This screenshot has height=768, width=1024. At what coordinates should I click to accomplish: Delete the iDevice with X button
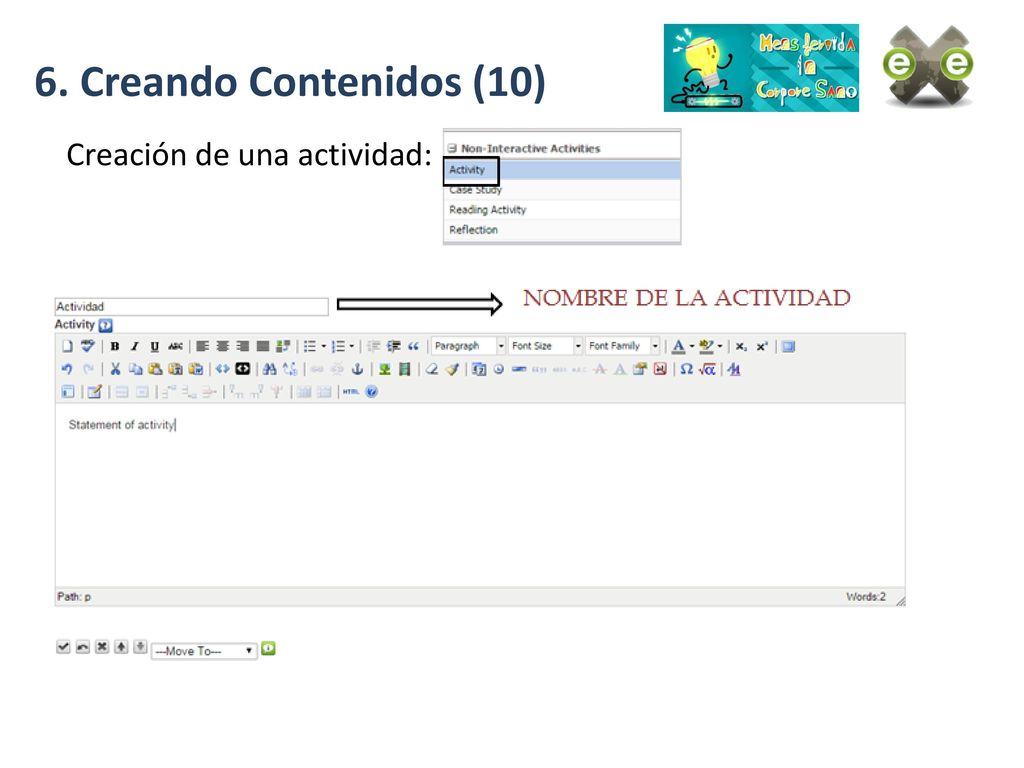coord(102,647)
